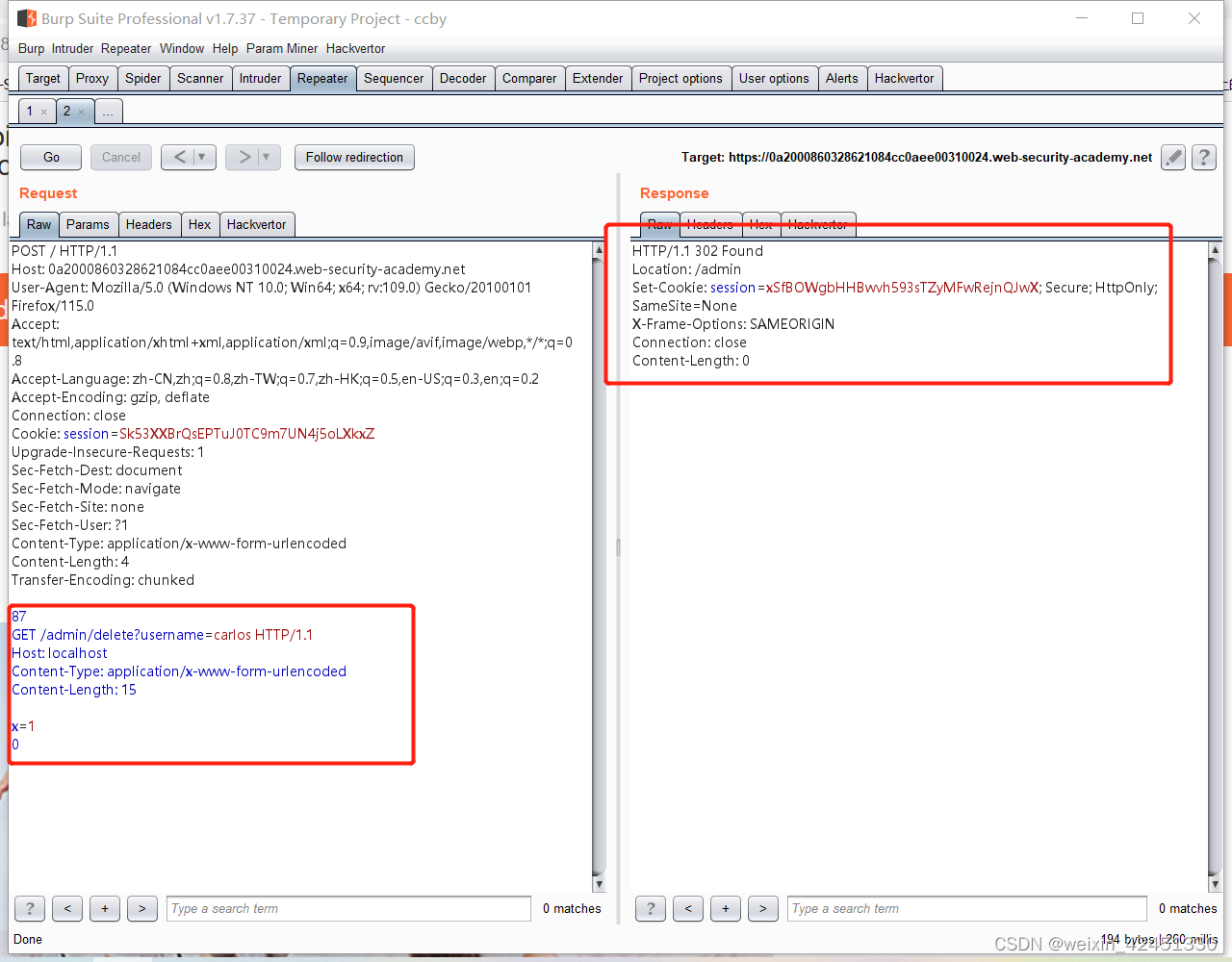This screenshot has height=962, width=1232.
Task: Click response search plus options button
Action: (x=726, y=908)
